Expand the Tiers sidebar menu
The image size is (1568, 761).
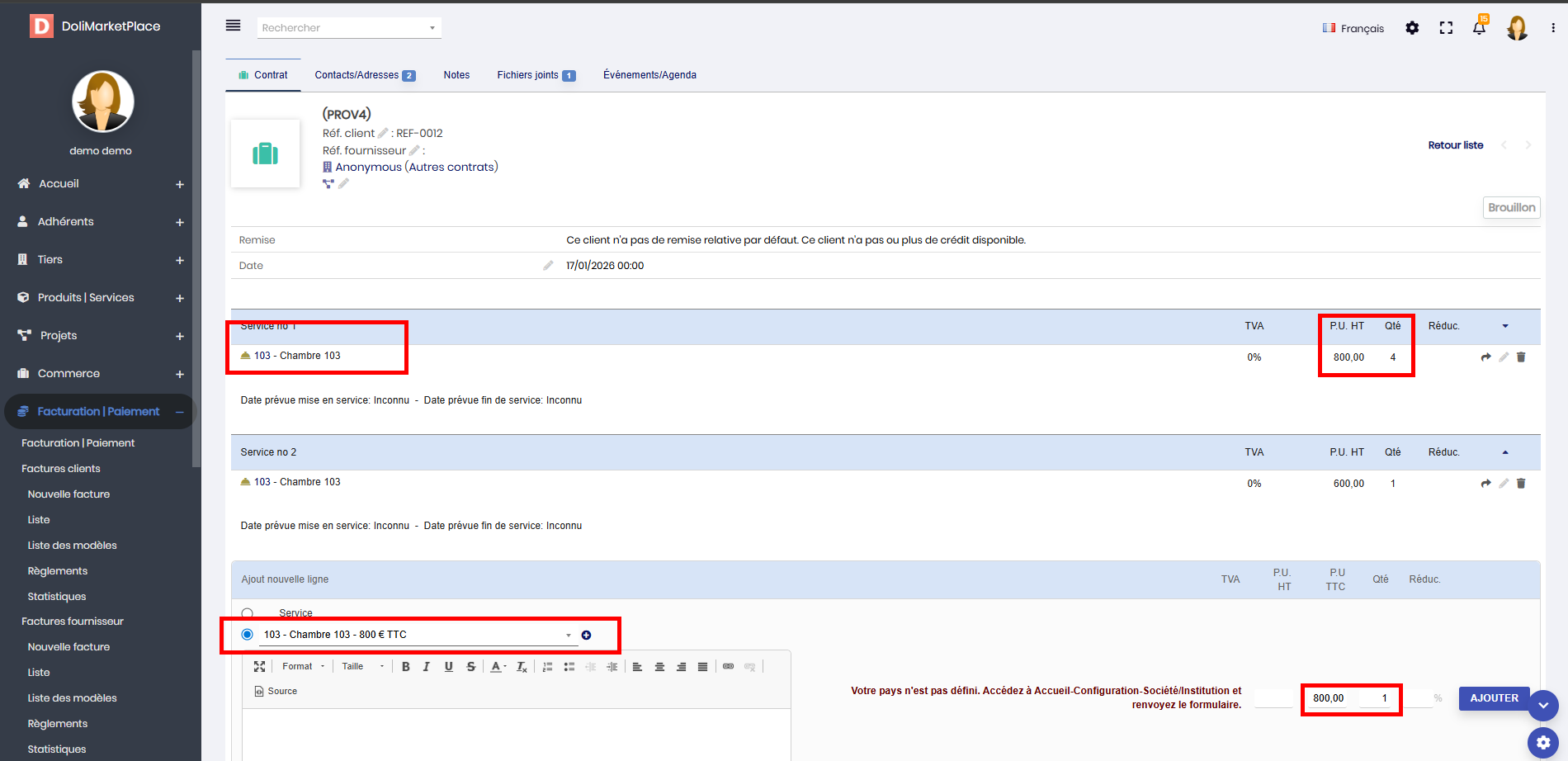(x=179, y=261)
